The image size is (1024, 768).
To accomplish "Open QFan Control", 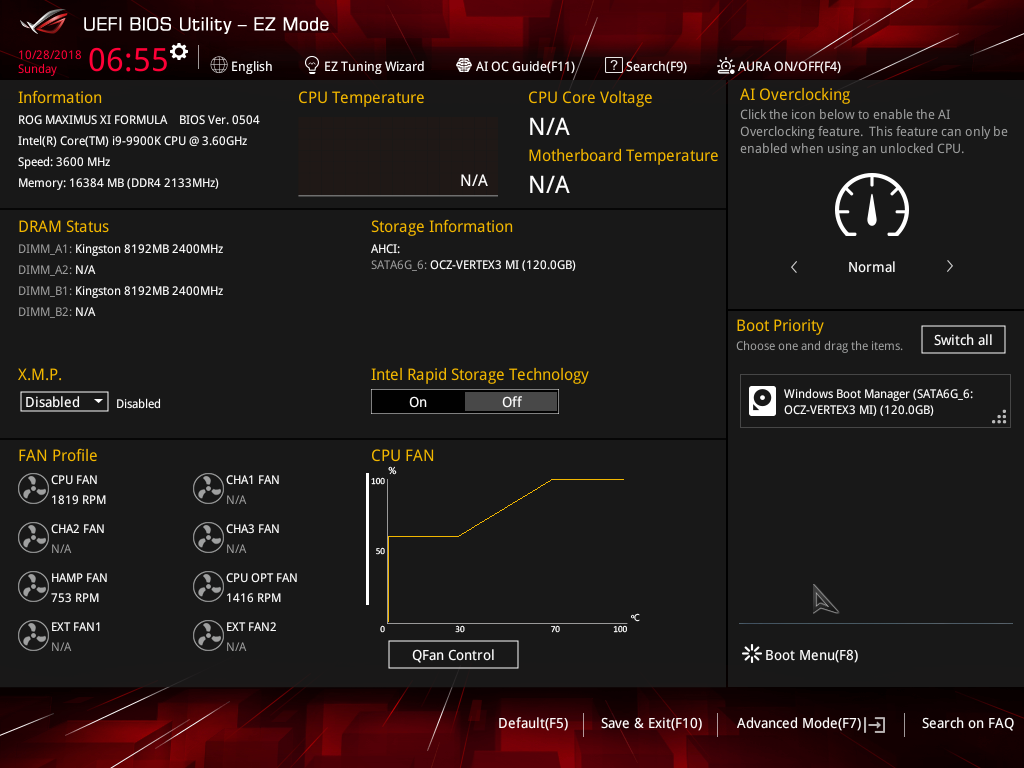I will coord(453,655).
